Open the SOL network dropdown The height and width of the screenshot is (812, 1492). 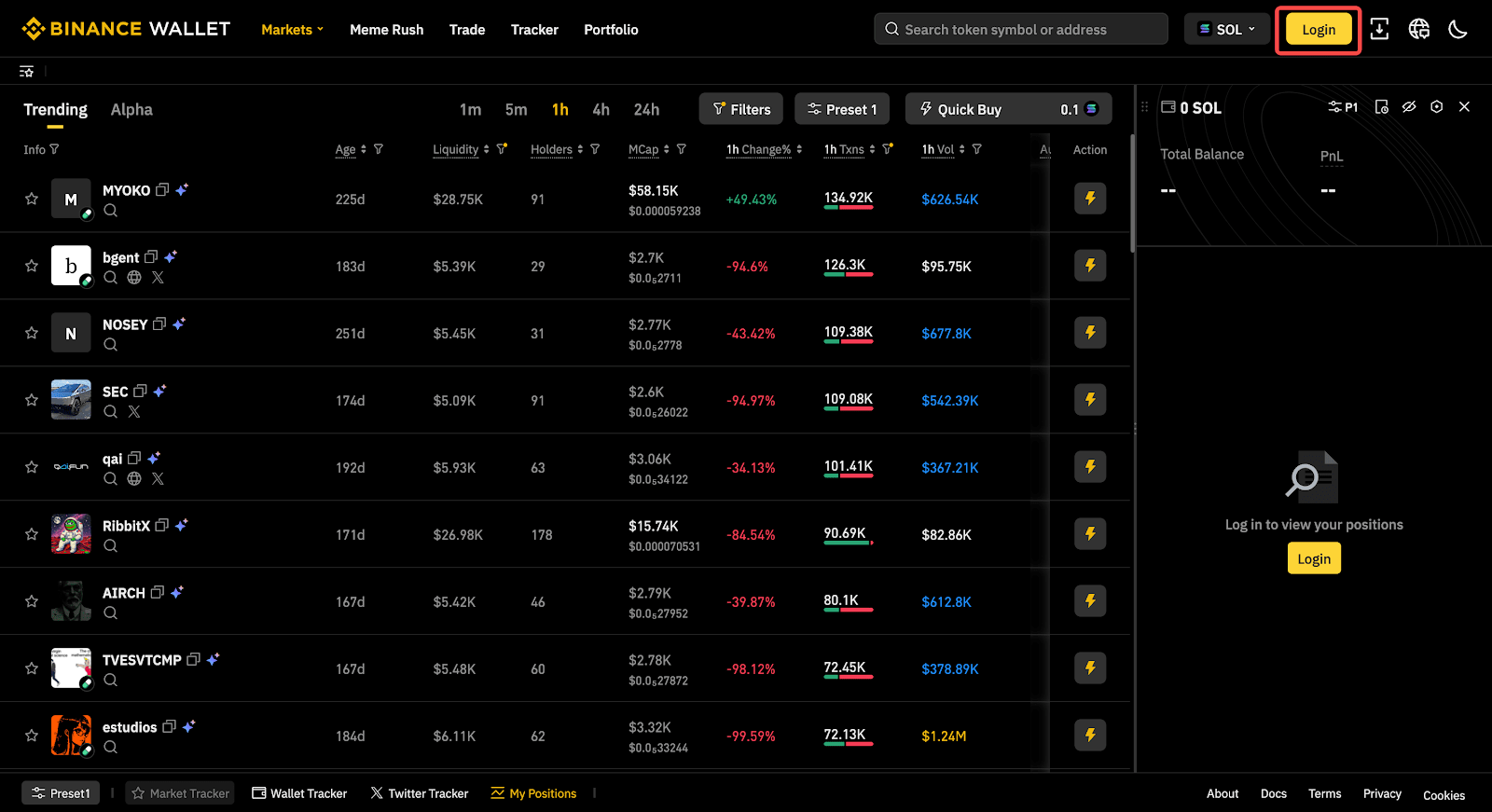pos(1227,29)
